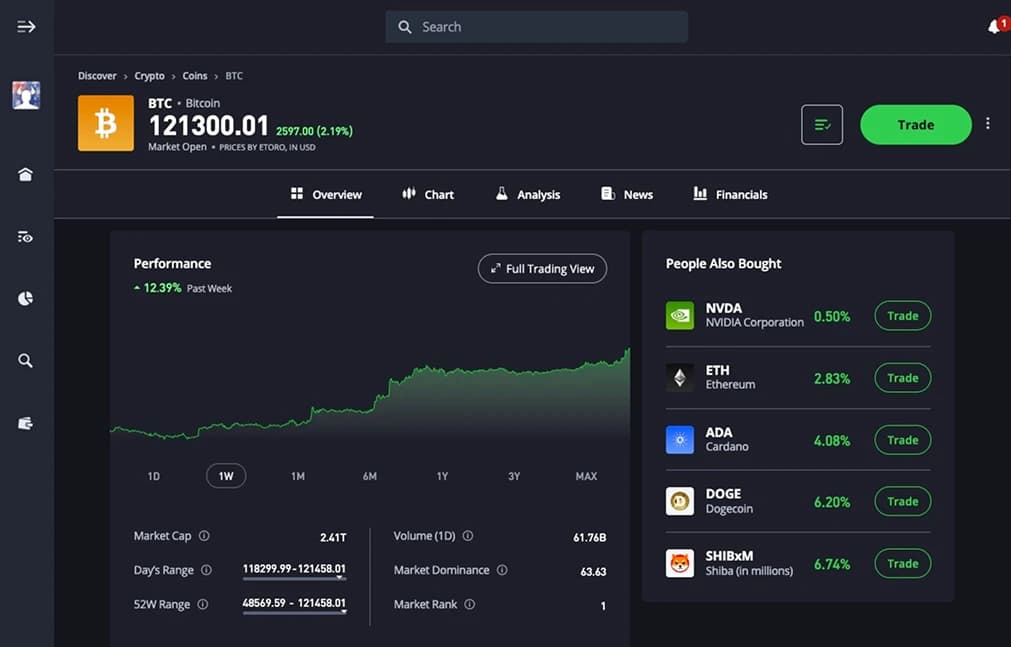Open the Portfolio pie chart icon
The image size is (1011, 647).
pyautogui.click(x=25, y=298)
